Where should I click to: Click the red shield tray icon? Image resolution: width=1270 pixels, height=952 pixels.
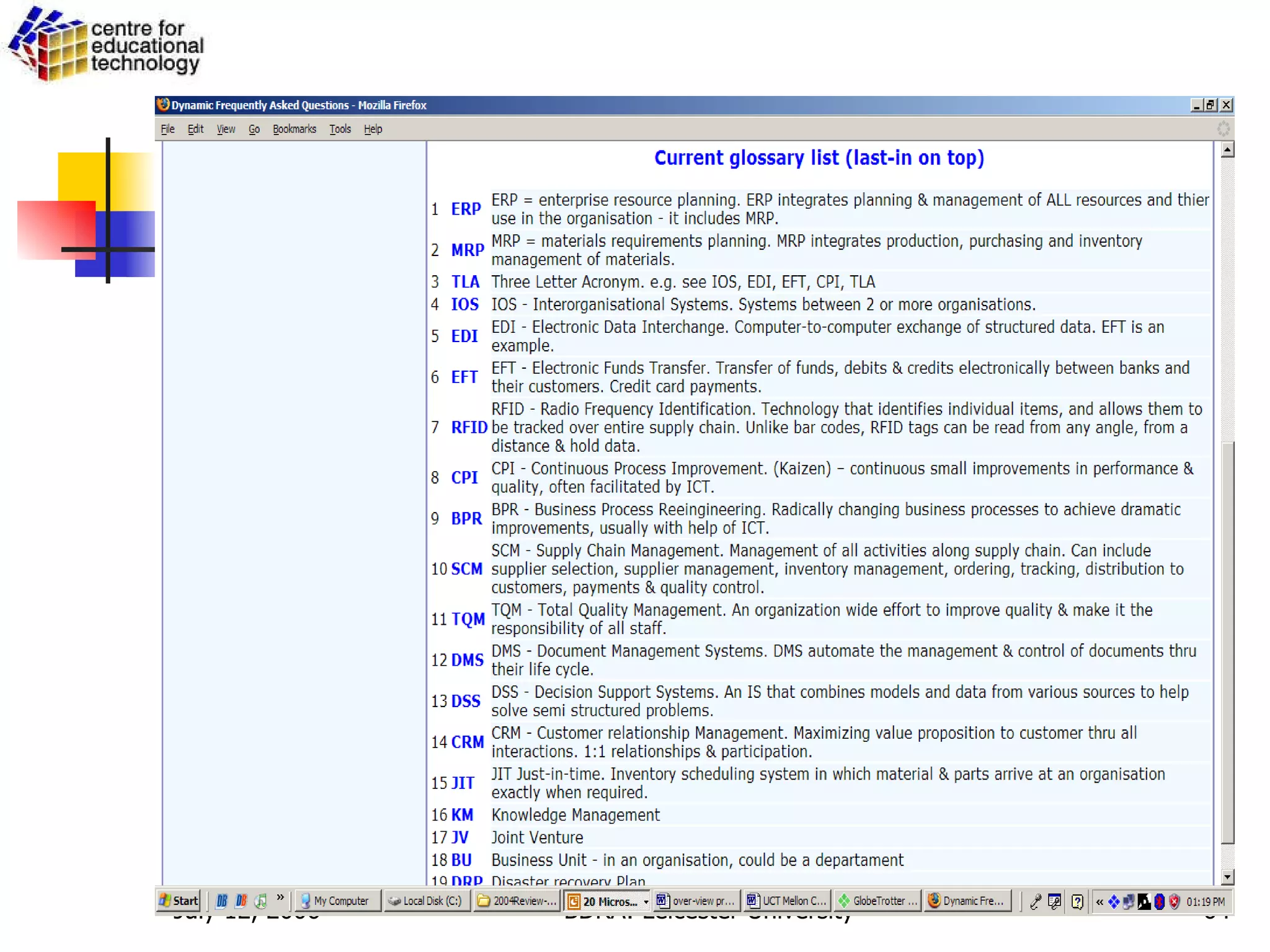(x=1174, y=901)
